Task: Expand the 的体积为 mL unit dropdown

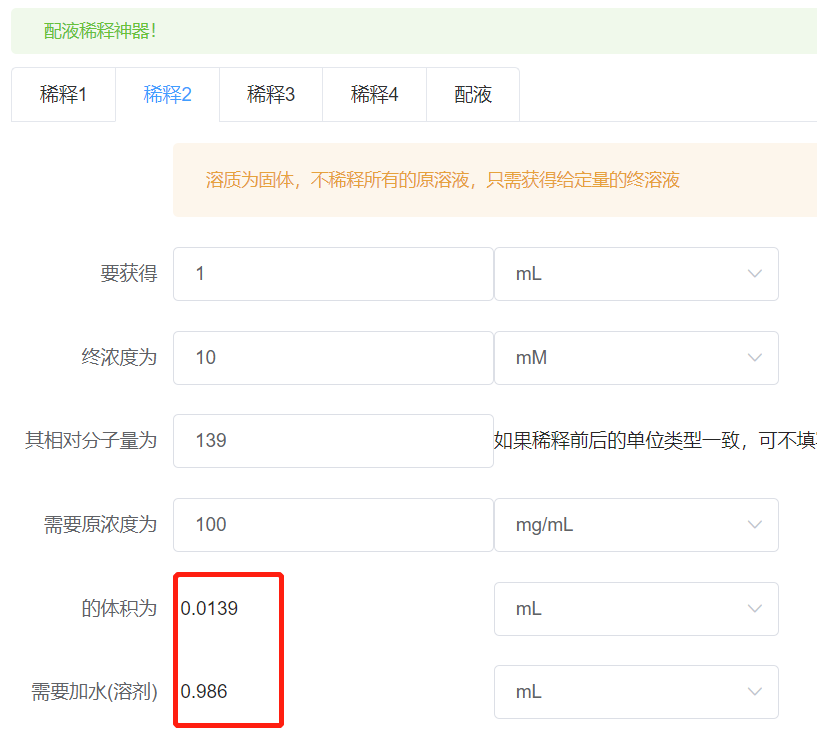Action: pos(636,609)
